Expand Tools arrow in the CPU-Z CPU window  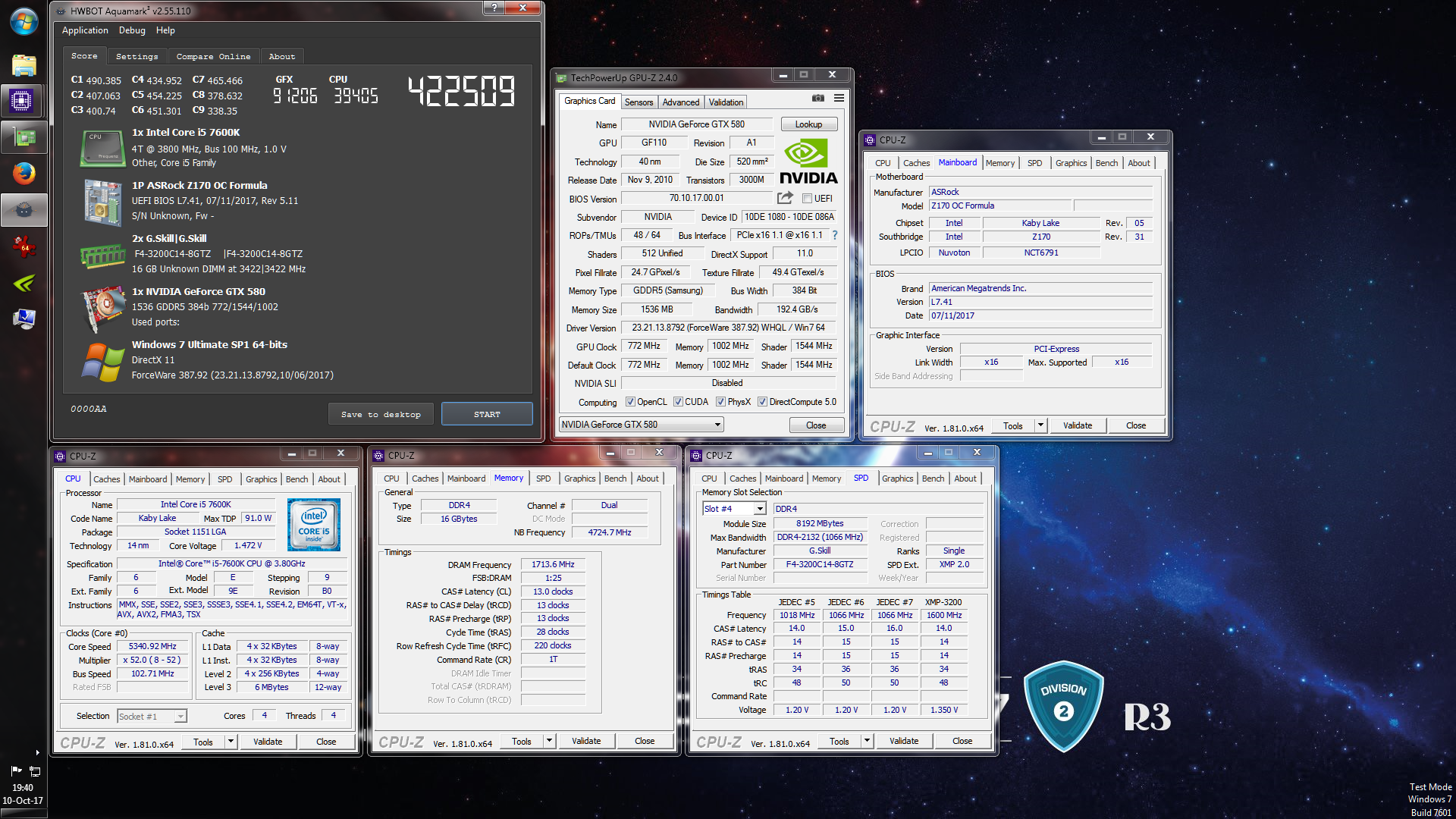pyautogui.click(x=231, y=742)
